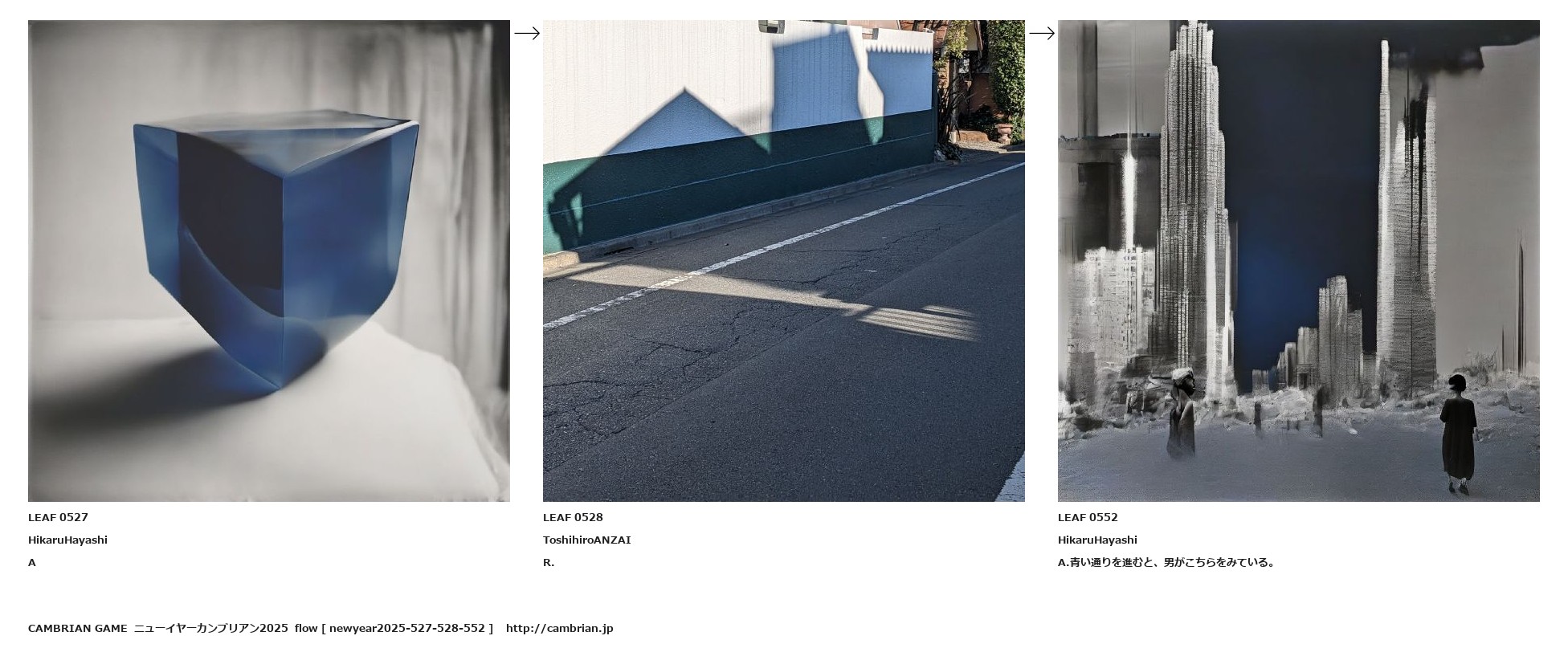Click author name ToshihiroANZAI
This screenshot has width=1568, height=648.
pos(586,540)
